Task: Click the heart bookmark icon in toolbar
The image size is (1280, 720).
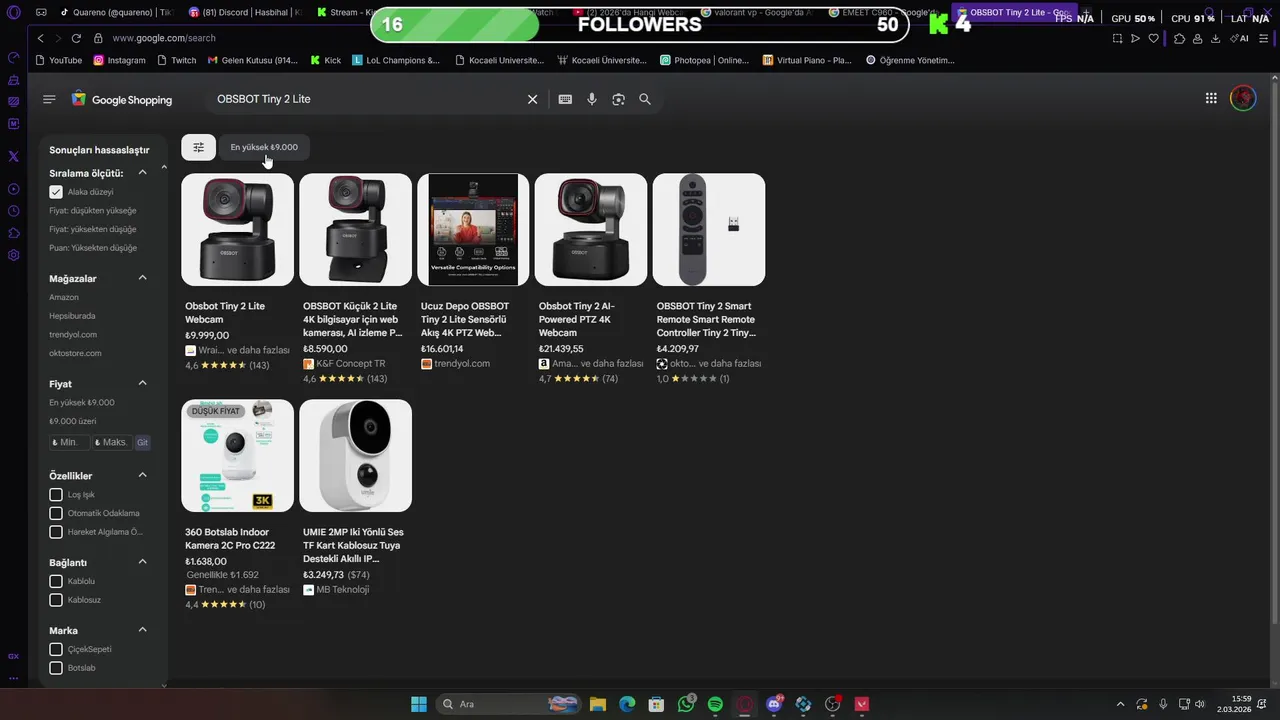Action: pos(1153,38)
